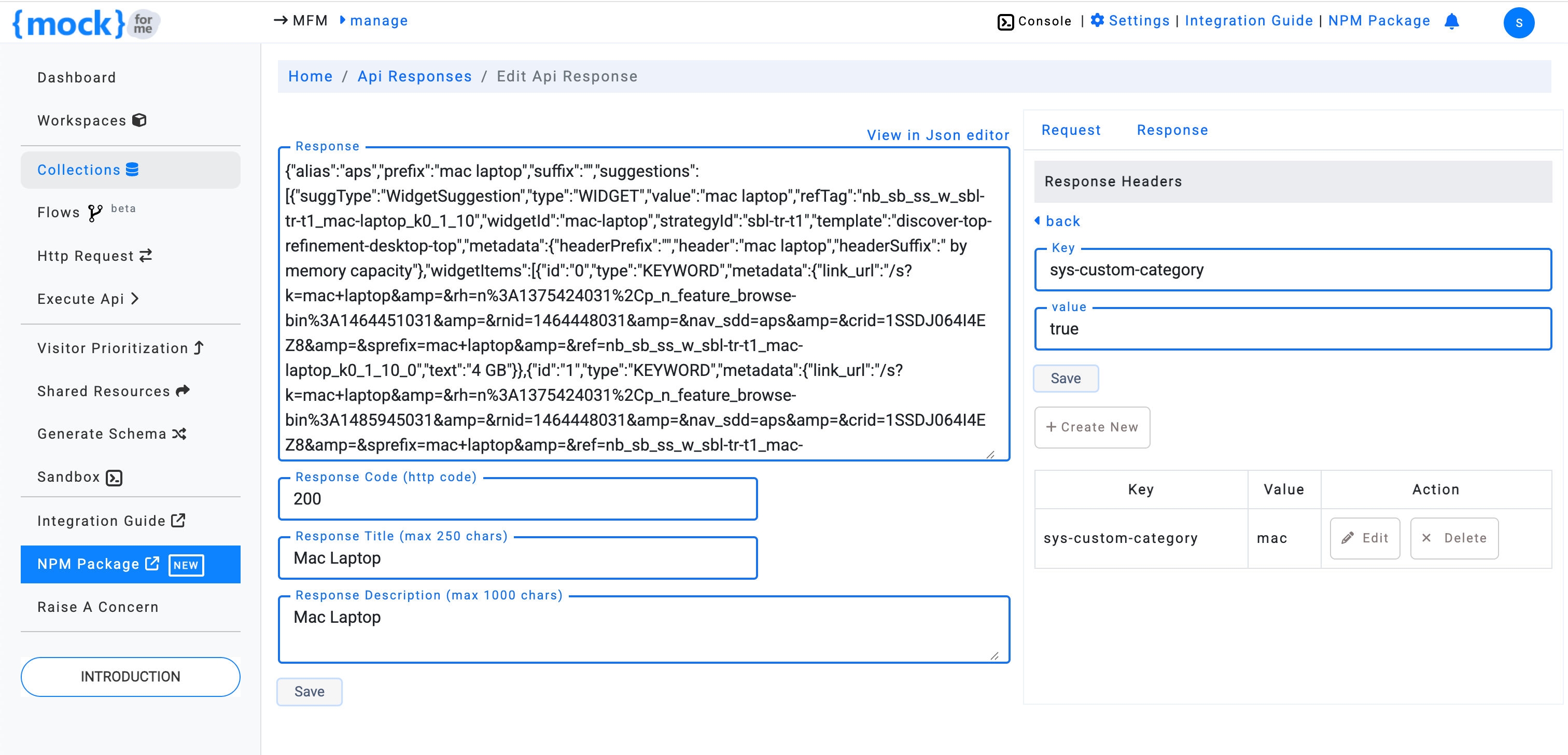Click the Response textarea resize handle
This screenshot has width=1568, height=755.
pyautogui.click(x=990, y=454)
